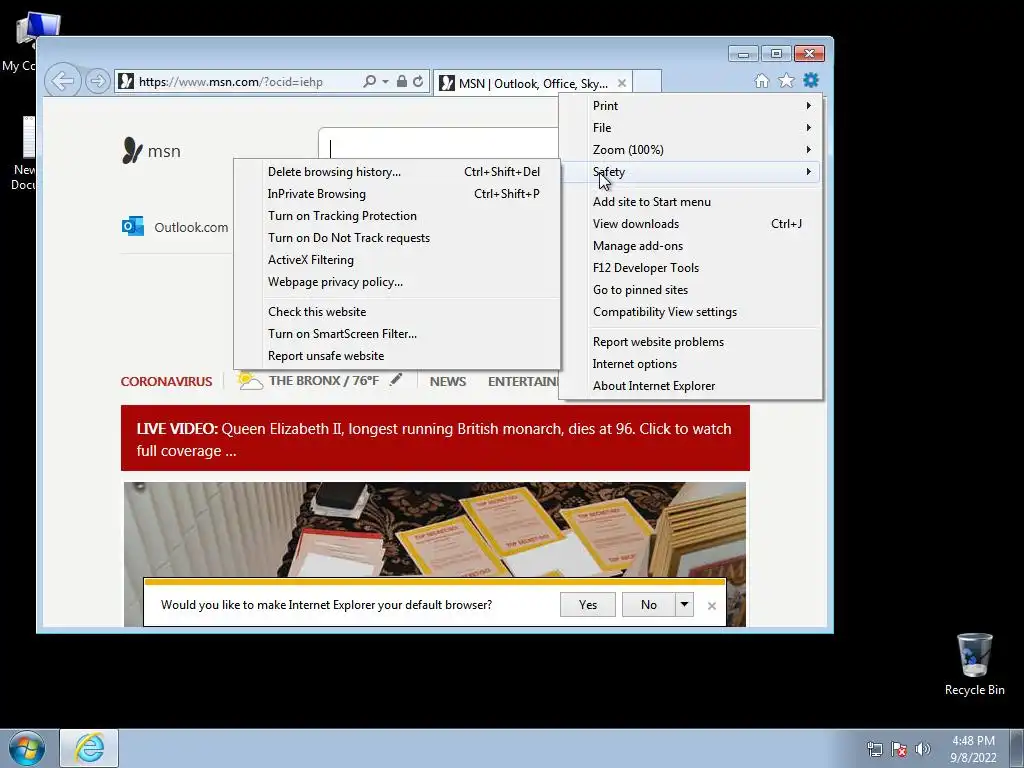The width and height of the screenshot is (1024, 768).
Task: Open a new blank tab
Action: pos(647,82)
